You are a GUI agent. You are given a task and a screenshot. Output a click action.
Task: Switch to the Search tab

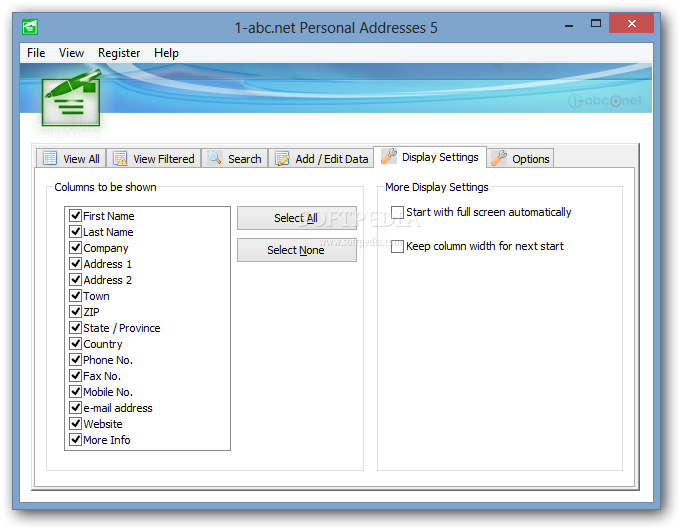(235, 159)
